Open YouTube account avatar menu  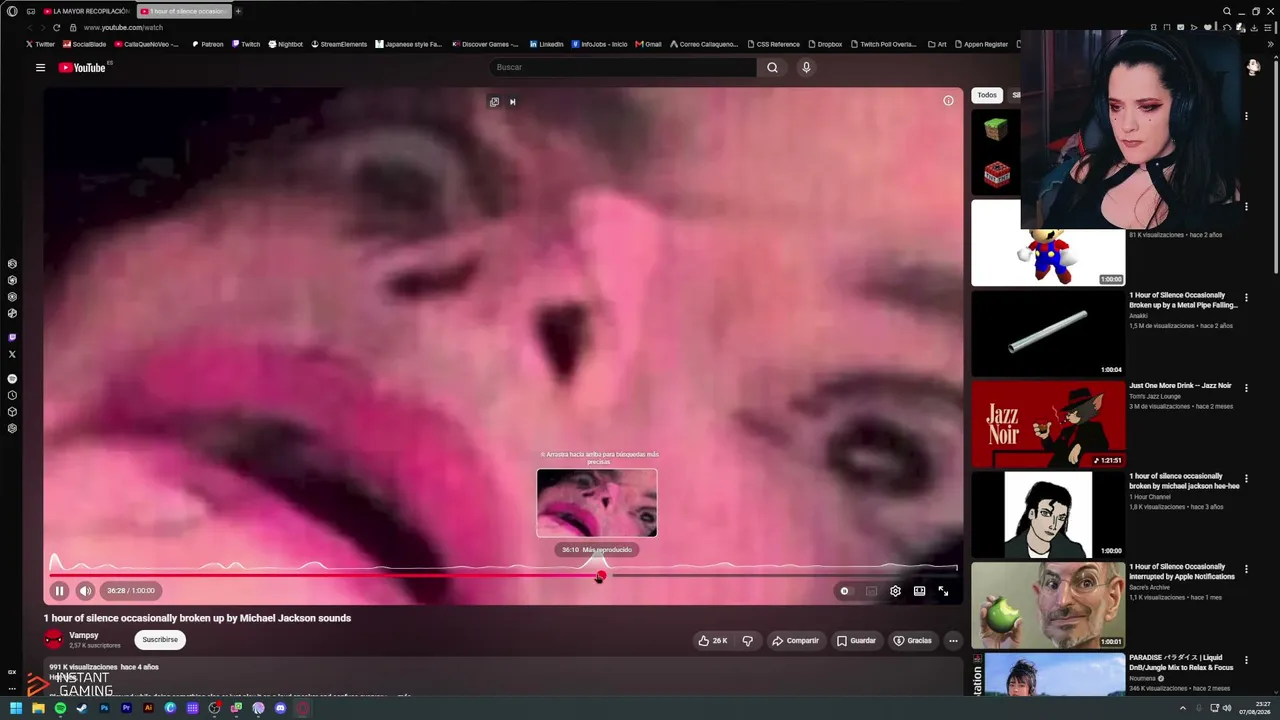pyautogui.click(x=1253, y=67)
